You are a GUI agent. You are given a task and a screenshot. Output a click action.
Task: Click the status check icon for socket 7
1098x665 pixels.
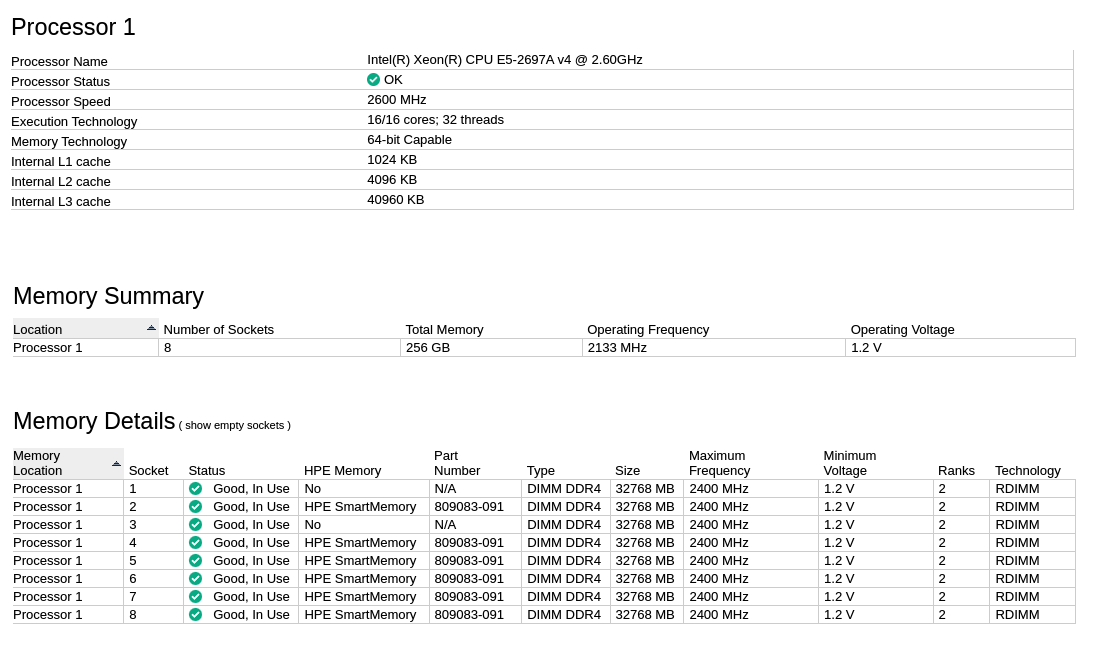pos(195,596)
